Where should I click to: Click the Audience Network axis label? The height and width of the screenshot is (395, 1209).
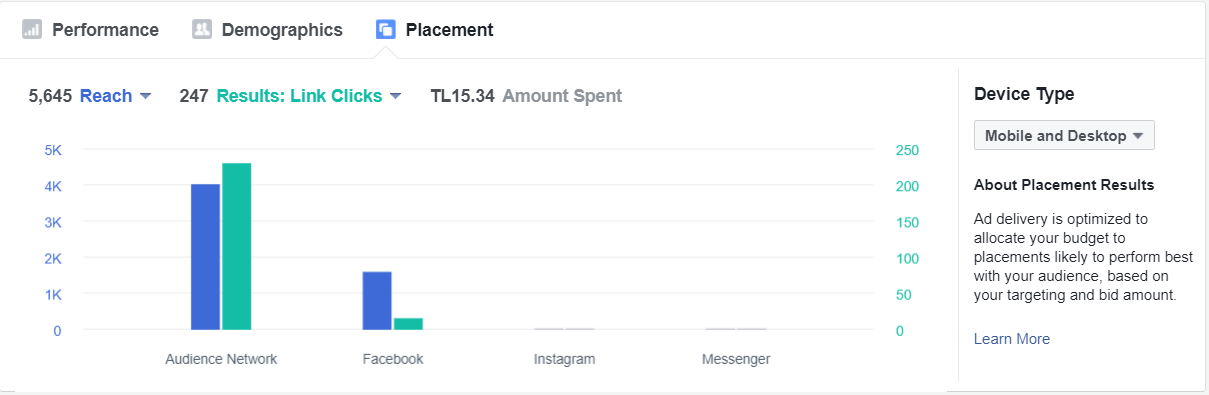click(221, 359)
